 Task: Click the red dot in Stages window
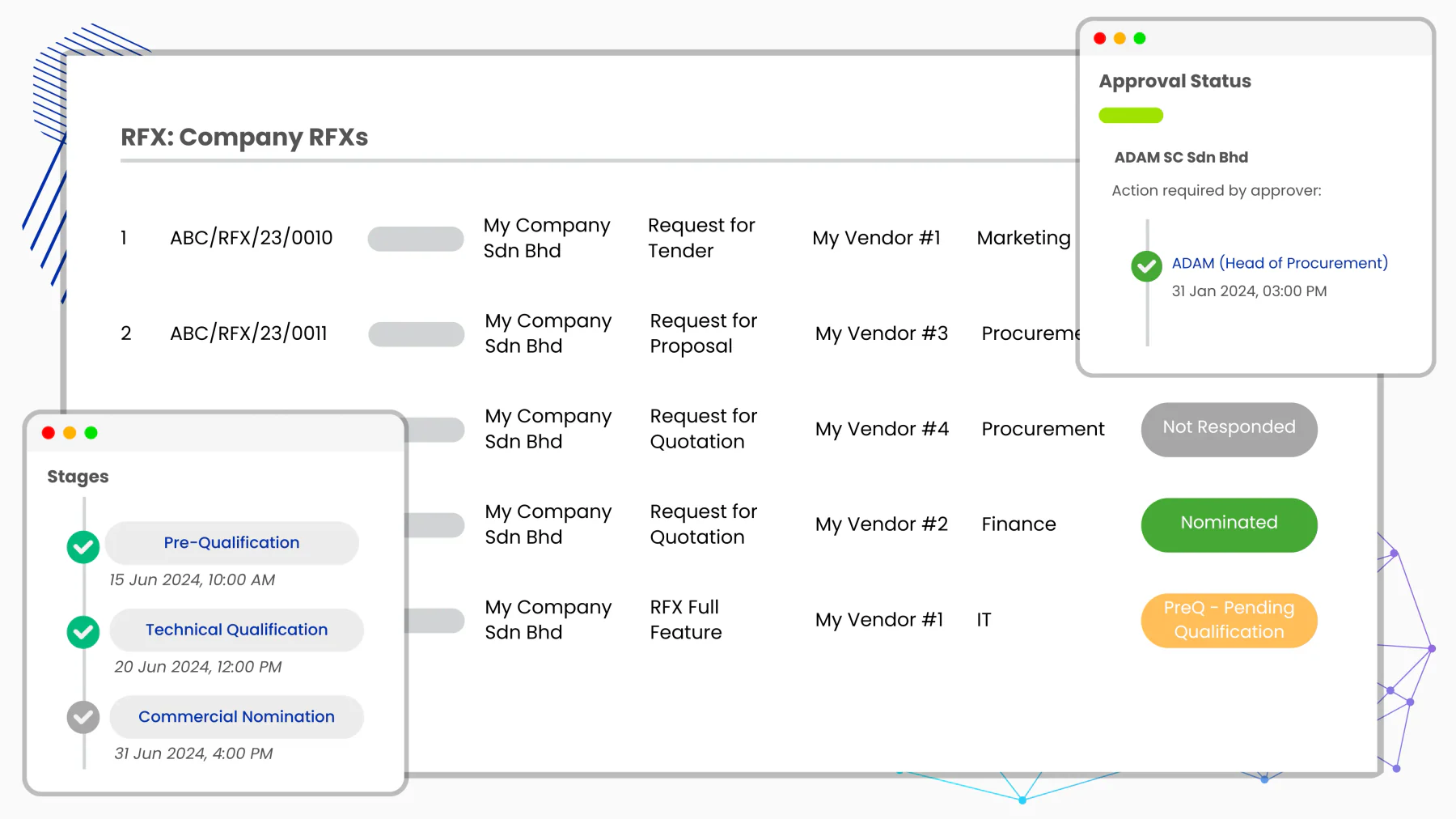pyautogui.click(x=49, y=433)
